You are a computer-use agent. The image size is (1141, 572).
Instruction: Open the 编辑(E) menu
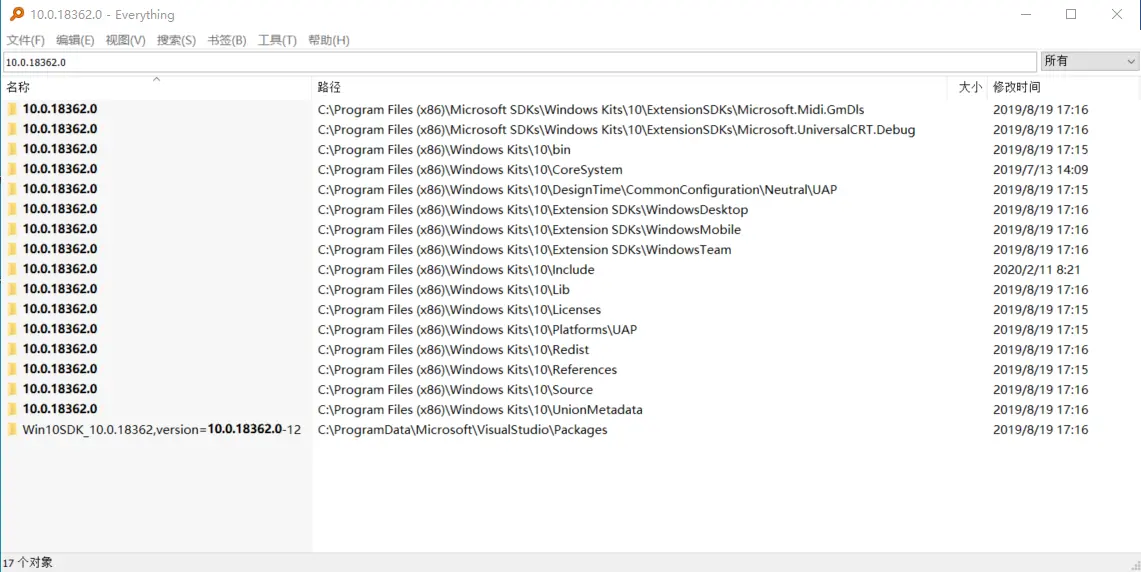(x=75, y=40)
